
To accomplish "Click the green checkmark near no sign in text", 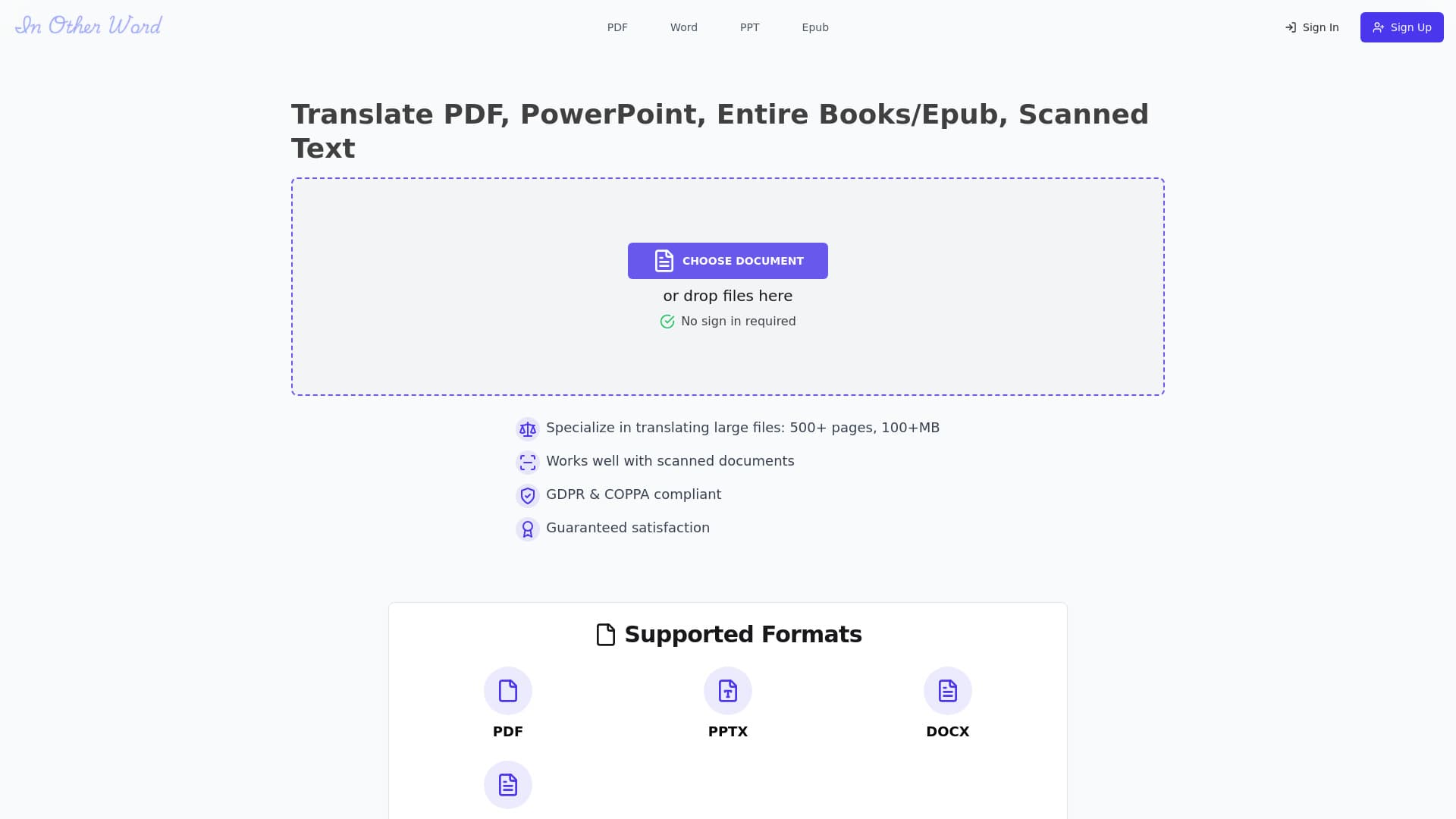I will coord(667,321).
